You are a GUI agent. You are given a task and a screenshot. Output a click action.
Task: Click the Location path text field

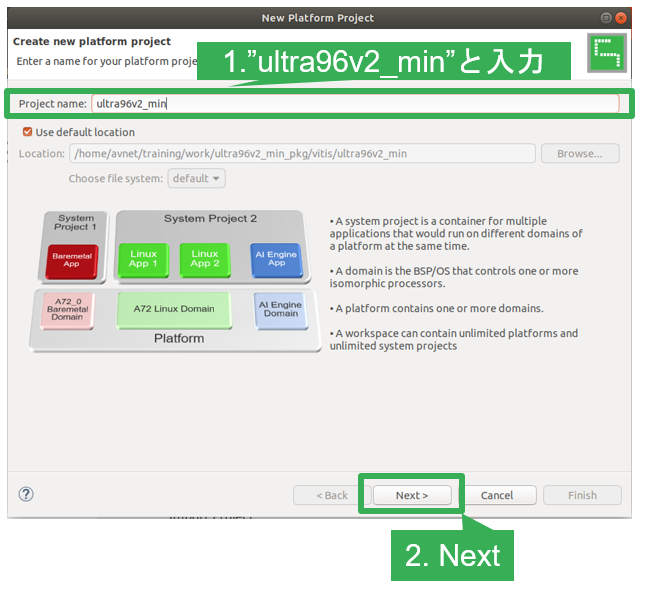[301, 154]
